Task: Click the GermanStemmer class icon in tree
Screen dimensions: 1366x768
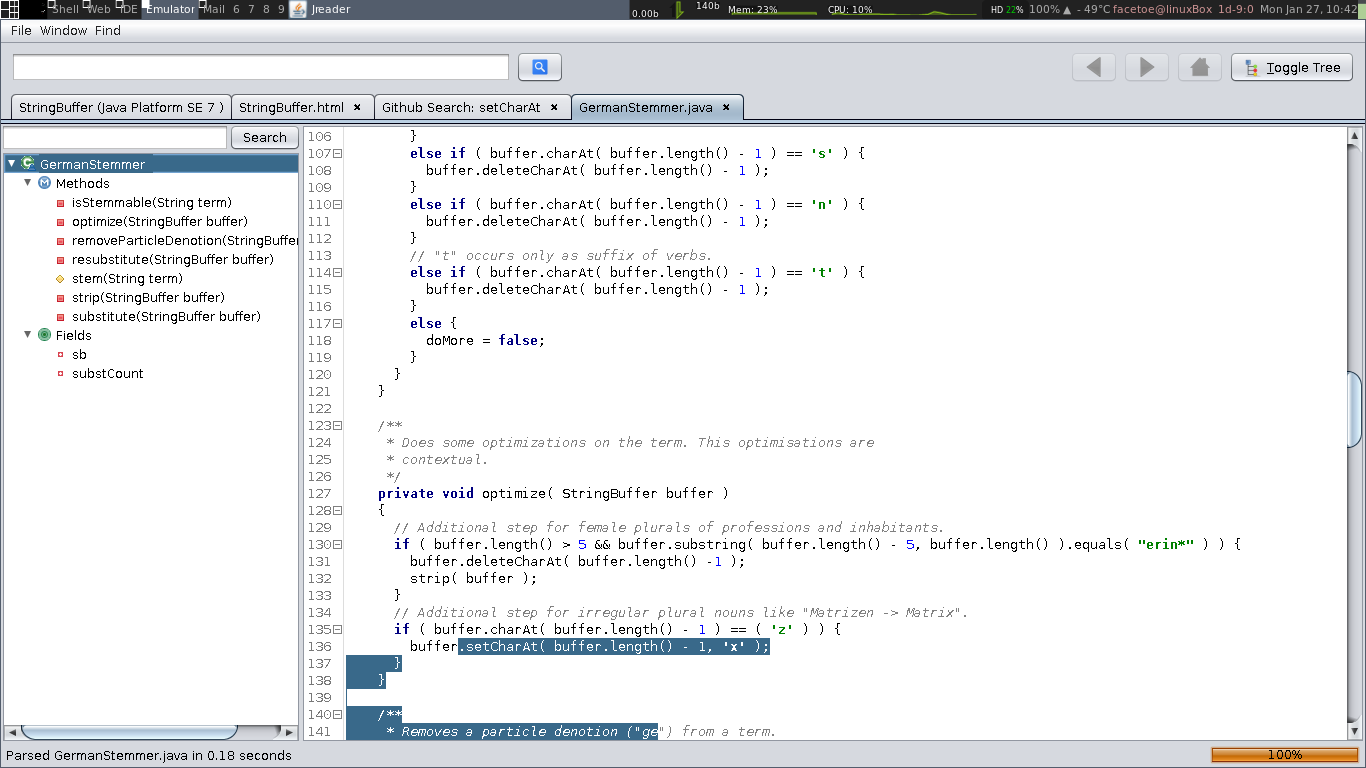Action: pos(28,164)
